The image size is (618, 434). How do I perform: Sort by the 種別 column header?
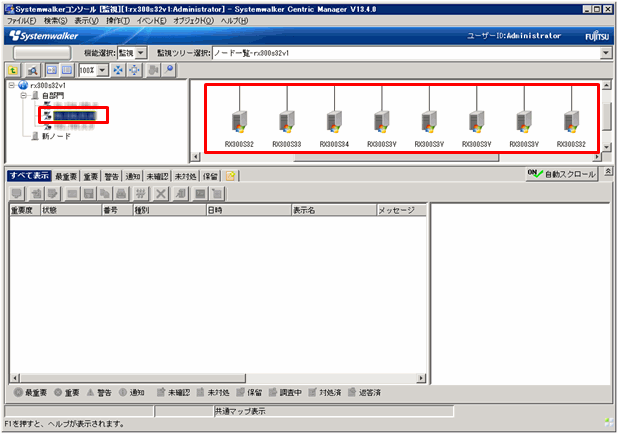pos(170,210)
